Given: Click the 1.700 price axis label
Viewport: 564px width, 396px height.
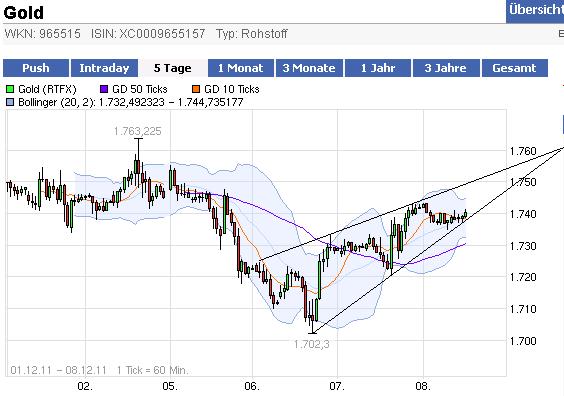Looking at the screenshot, I should click(x=523, y=341).
